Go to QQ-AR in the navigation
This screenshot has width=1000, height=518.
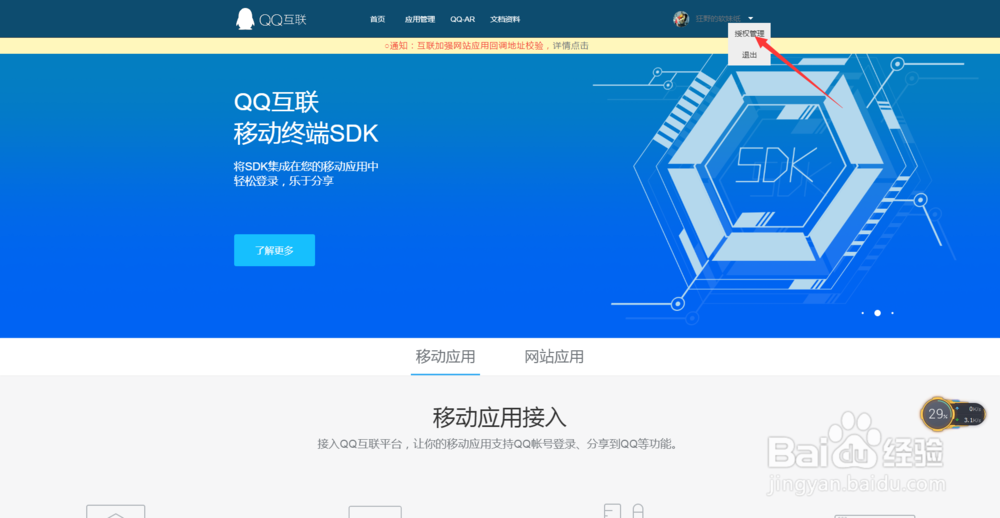tap(462, 19)
